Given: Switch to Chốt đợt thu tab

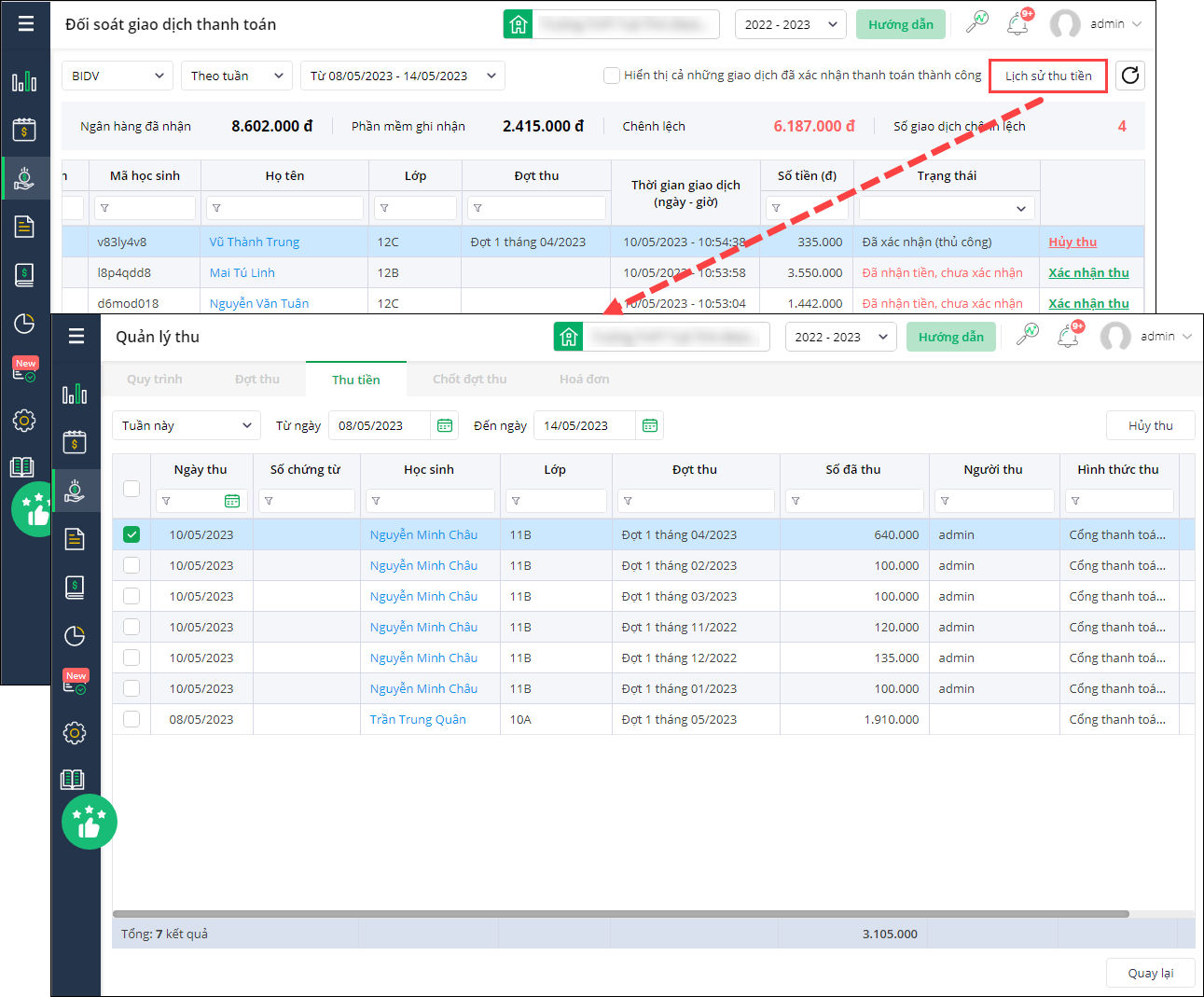Looking at the screenshot, I should tap(470, 380).
